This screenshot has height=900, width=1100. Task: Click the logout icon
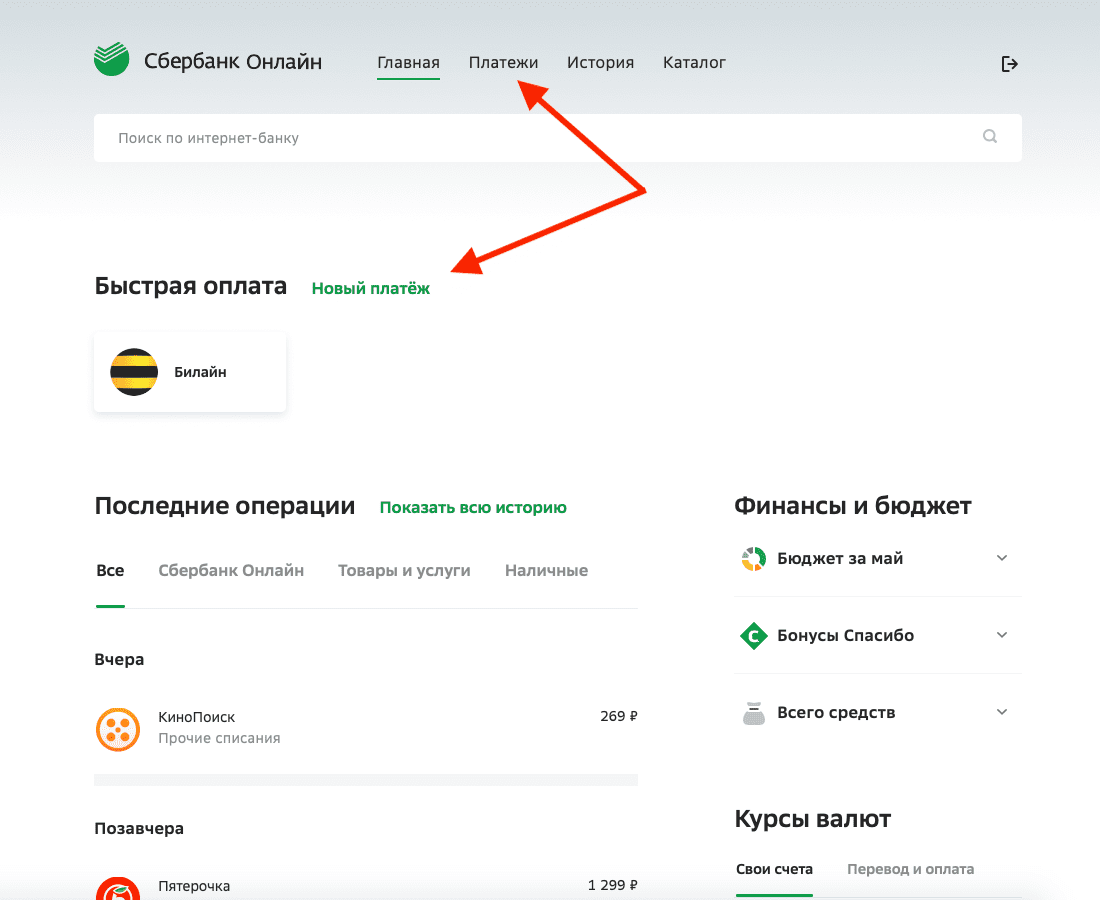[1009, 63]
